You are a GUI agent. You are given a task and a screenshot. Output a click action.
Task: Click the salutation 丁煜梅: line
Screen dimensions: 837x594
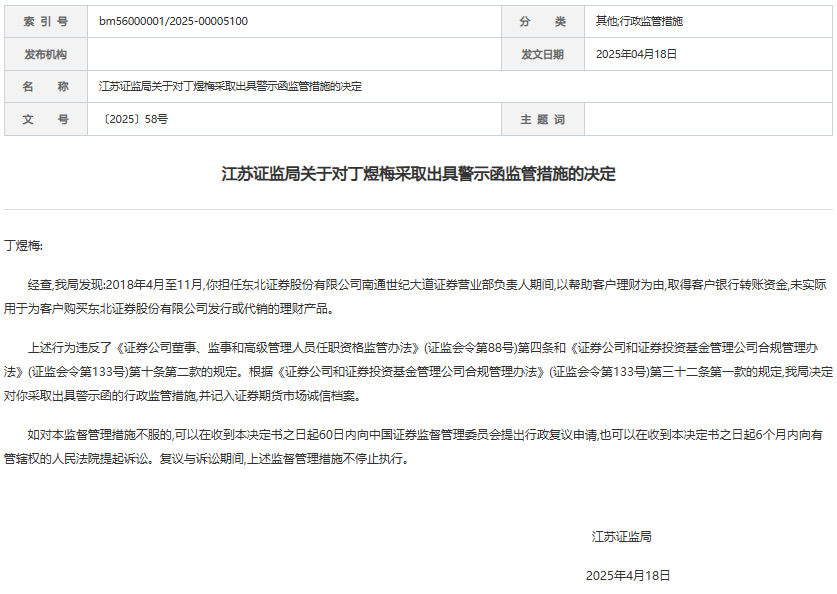[x=24, y=245]
